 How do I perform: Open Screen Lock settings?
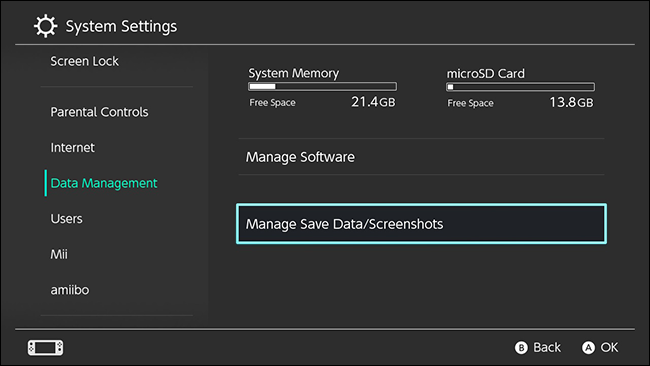click(x=85, y=61)
